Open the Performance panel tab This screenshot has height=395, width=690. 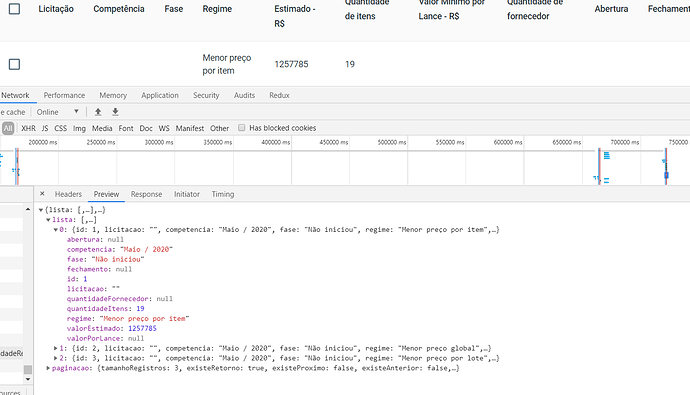pos(64,95)
